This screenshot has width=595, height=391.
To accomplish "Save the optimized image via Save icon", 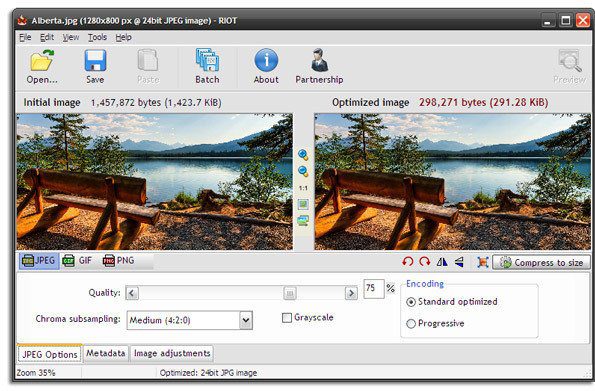I will tap(95, 61).
